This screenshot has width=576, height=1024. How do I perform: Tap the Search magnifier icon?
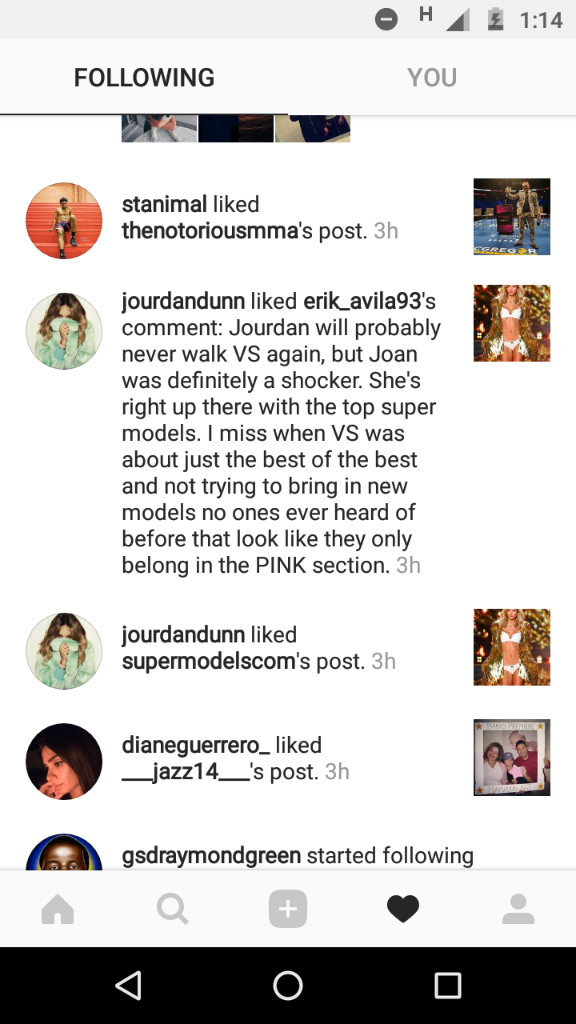(173, 908)
